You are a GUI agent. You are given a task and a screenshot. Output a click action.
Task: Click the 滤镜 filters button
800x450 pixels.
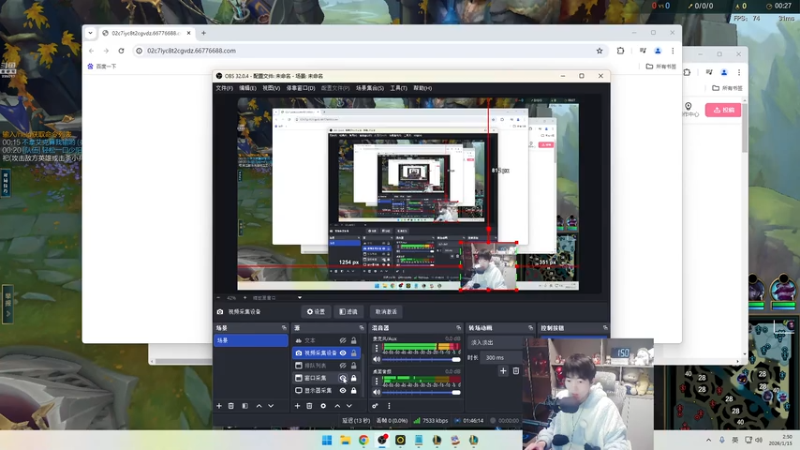tap(348, 312)
